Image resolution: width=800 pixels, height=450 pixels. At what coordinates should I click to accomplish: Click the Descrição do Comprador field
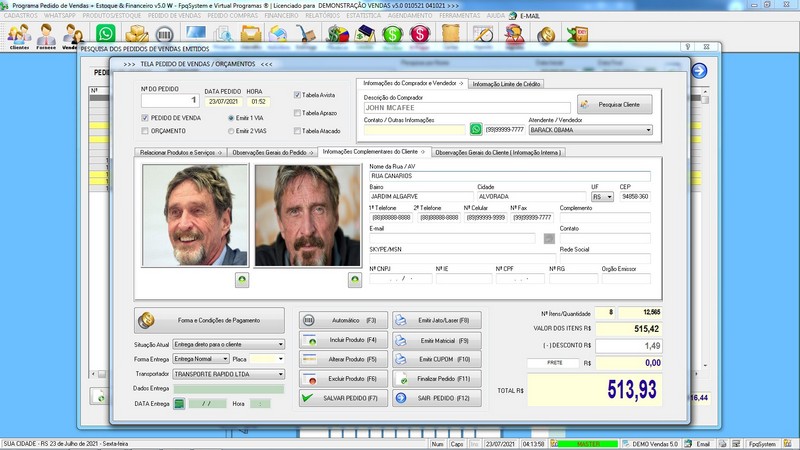467,108
